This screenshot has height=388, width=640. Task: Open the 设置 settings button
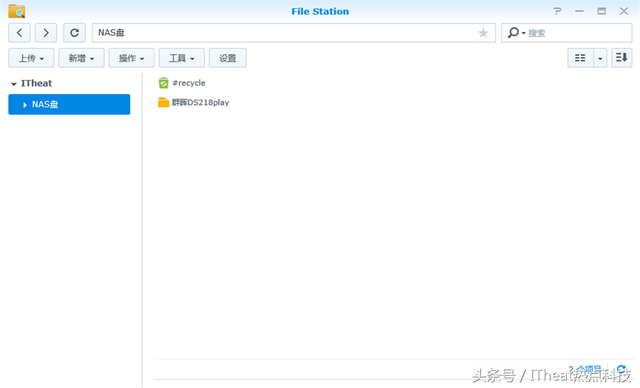click(228, 58)
